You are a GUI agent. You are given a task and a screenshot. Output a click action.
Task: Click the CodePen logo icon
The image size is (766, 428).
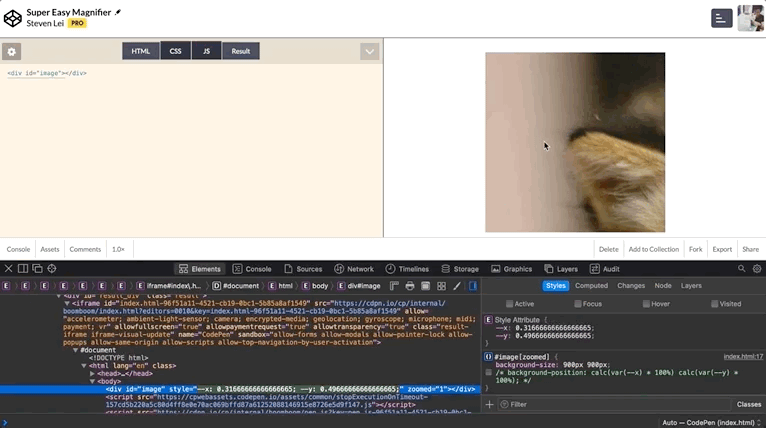(x=13, y=18)
